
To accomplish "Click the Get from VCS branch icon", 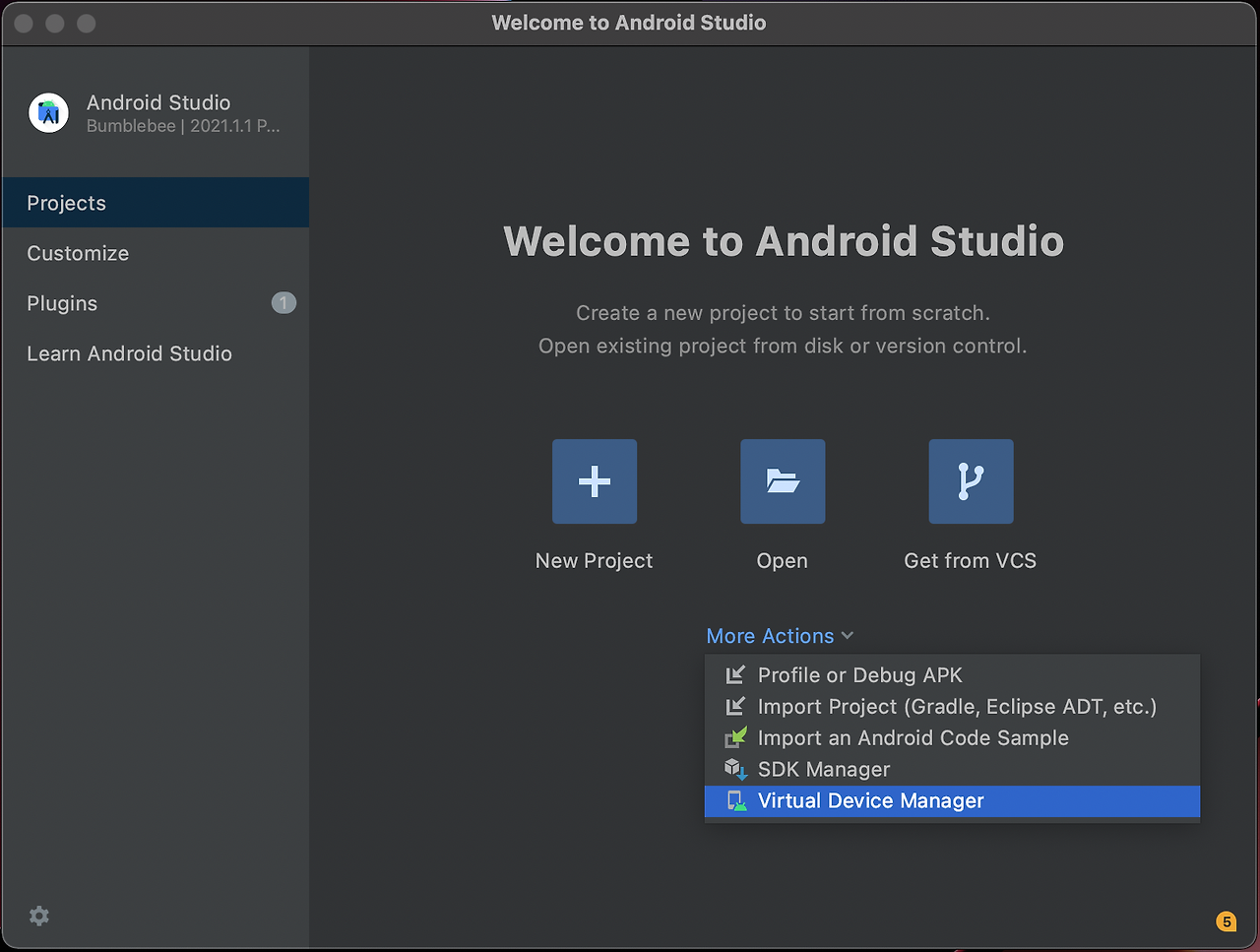I will tap(971, 481).
